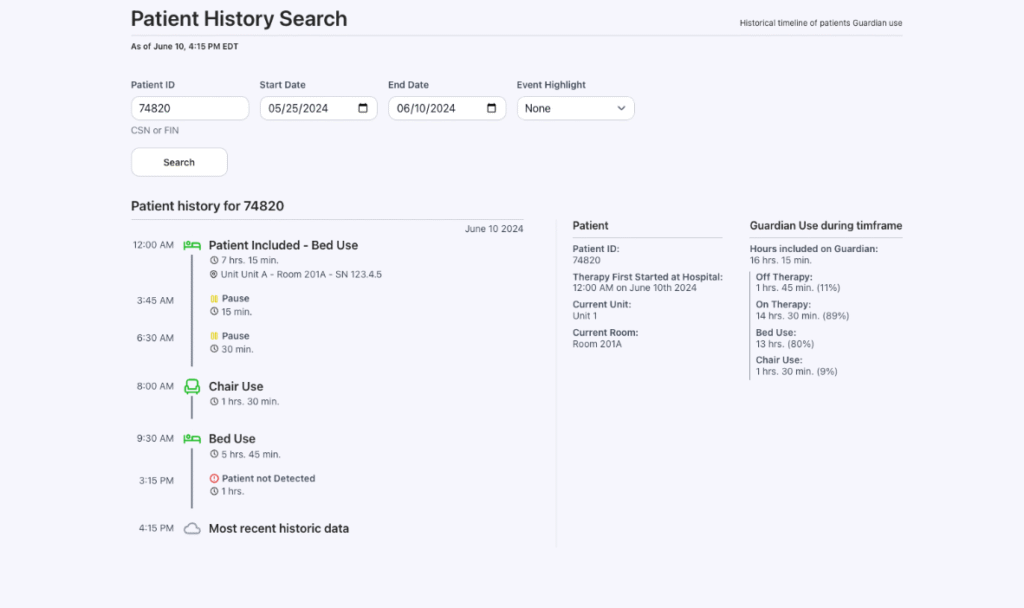This screenshot has height=608, width=1024.
Task: Select the Most recent historic data entry
Action: coord(278,529)
